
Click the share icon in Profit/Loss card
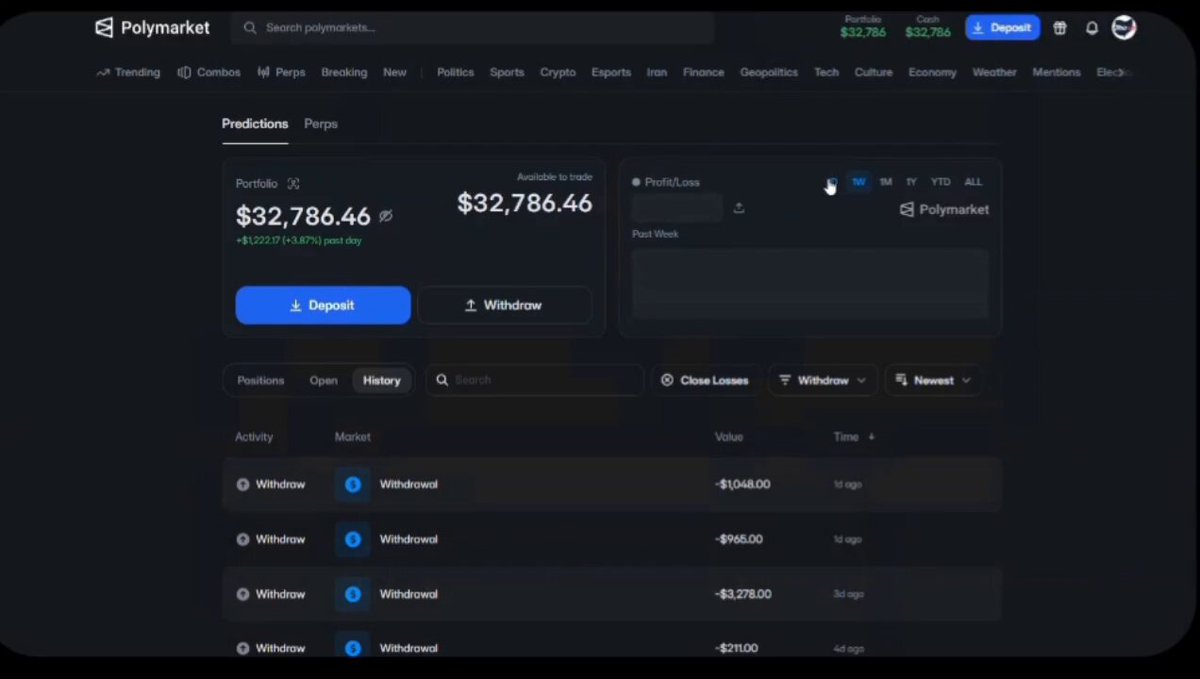739,208
